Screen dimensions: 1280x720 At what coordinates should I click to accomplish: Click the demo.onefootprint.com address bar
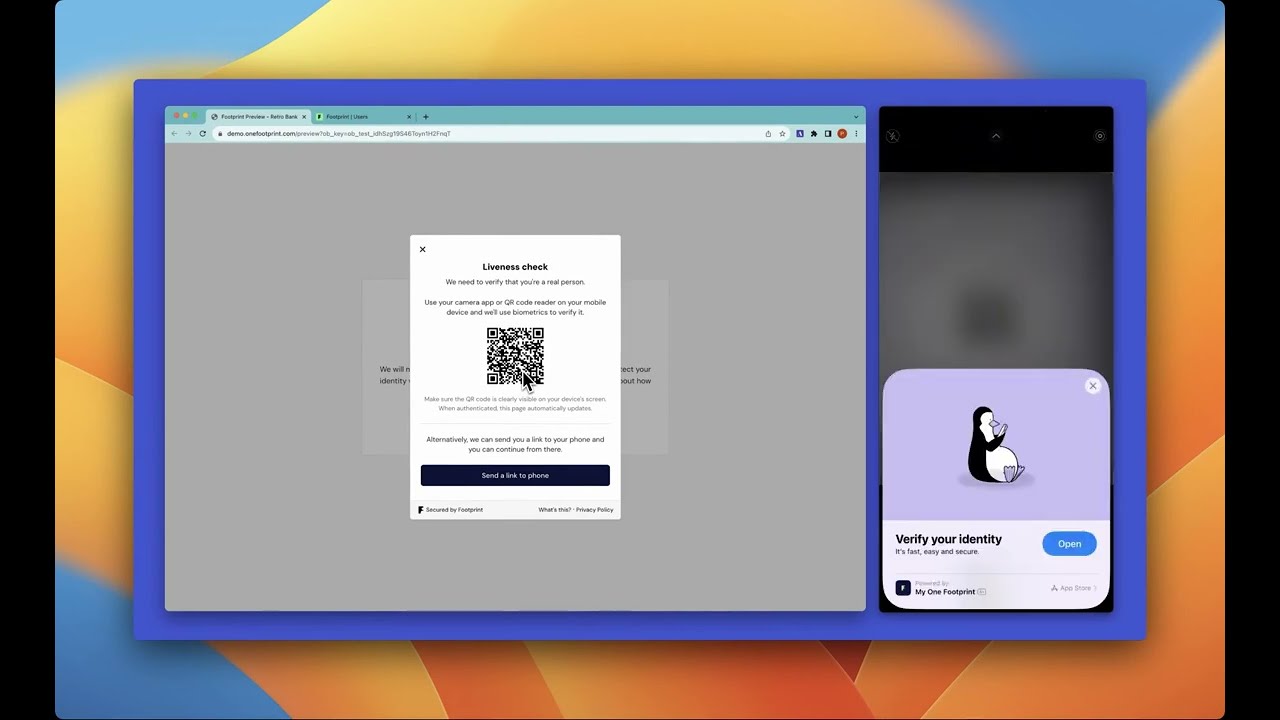(x=500, y=133)
